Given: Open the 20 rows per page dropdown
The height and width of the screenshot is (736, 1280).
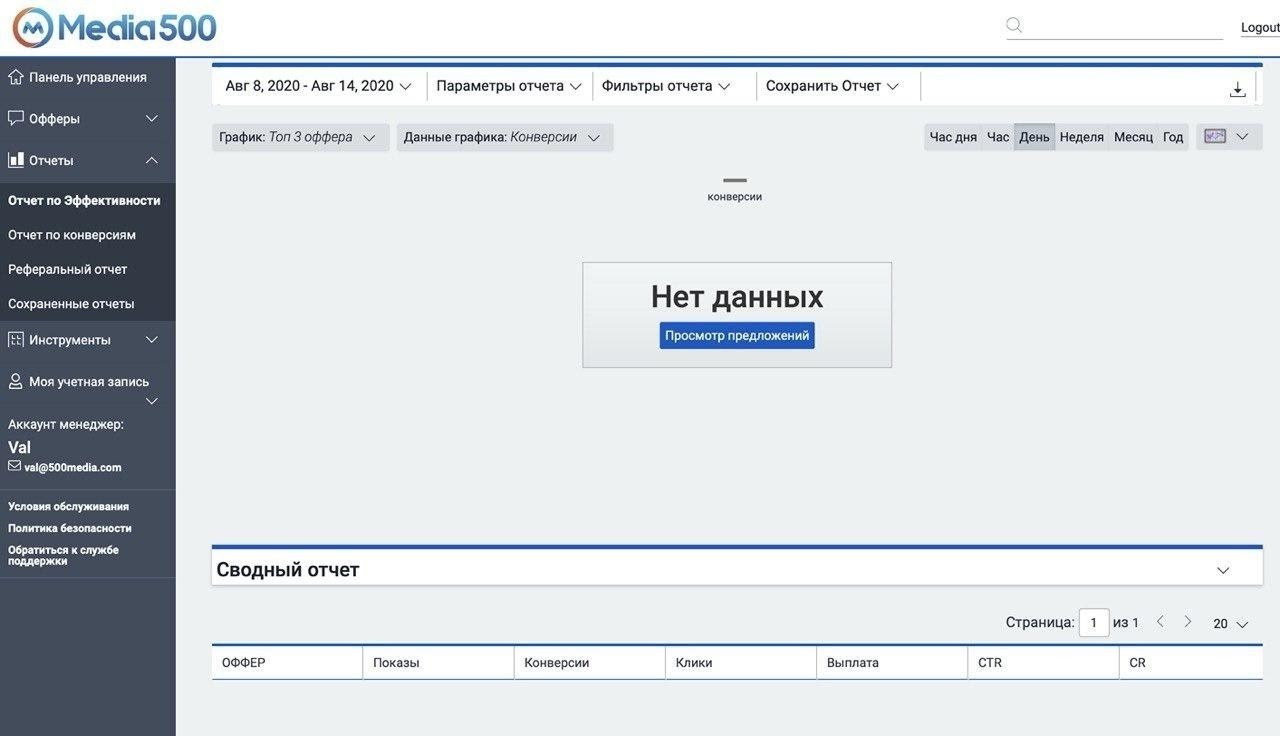Looking at the screenshot, I should point(1231,624).
